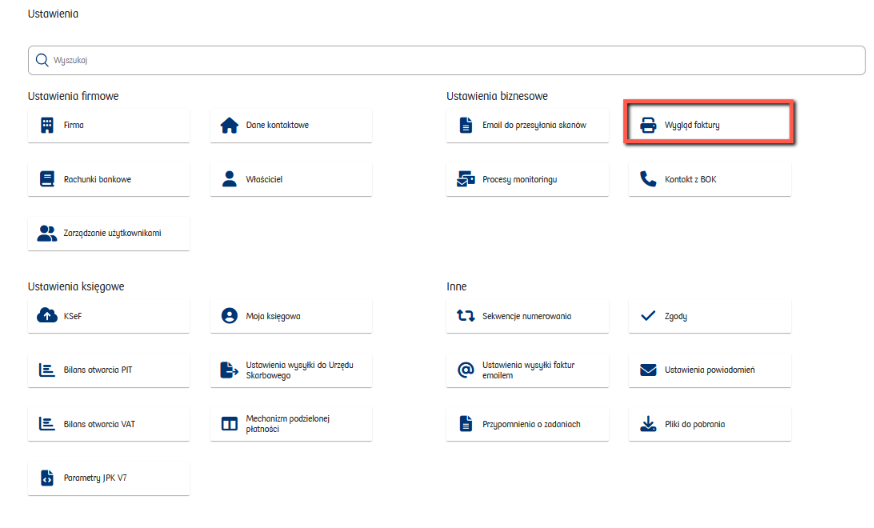Click the document icon for Przypomnienia o zadaniach
The height and width of the screenshot is (528, 874).
coord(466,424)
